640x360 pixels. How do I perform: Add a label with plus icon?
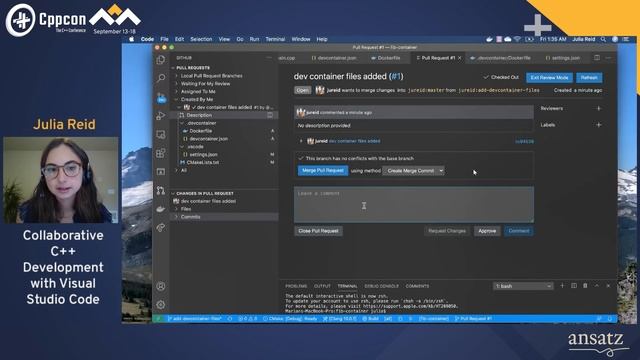tap(598, 124)
